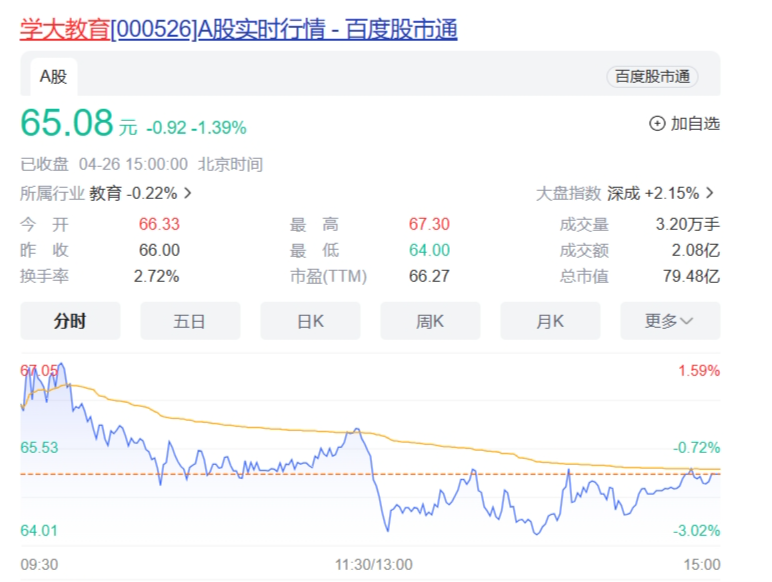Click the 成交量 value 3.20万手
The width and height of the screenshot is (772, 582).
coord(687,224)
